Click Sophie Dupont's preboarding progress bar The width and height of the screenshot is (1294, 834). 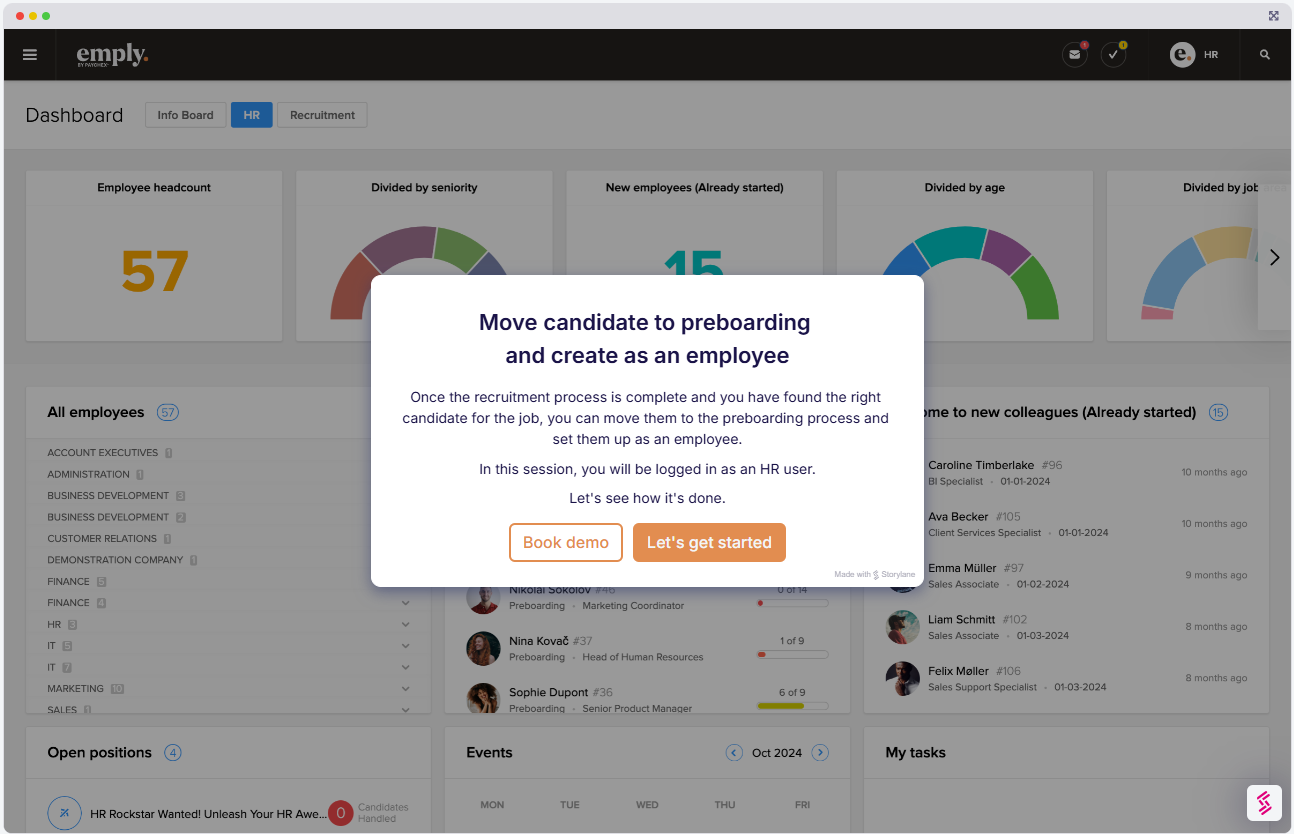pyautogui.click(x=792, y=706)
